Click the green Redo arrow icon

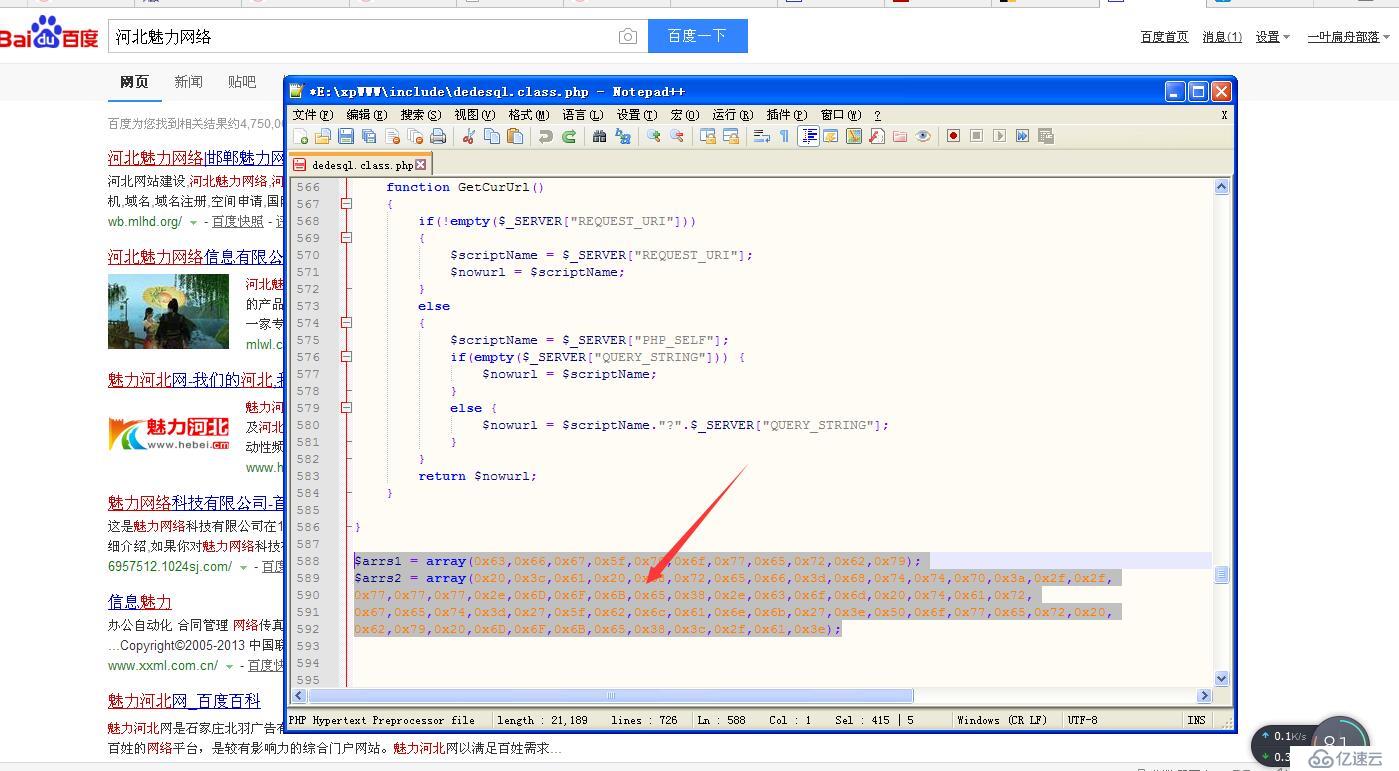pyautogui.click(x=570, y=136)
